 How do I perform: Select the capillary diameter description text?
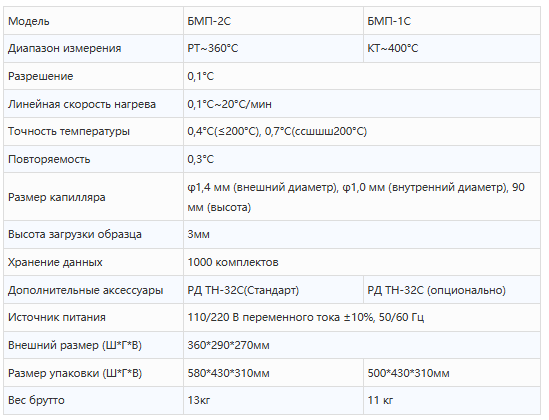click(x=356, y=197)
